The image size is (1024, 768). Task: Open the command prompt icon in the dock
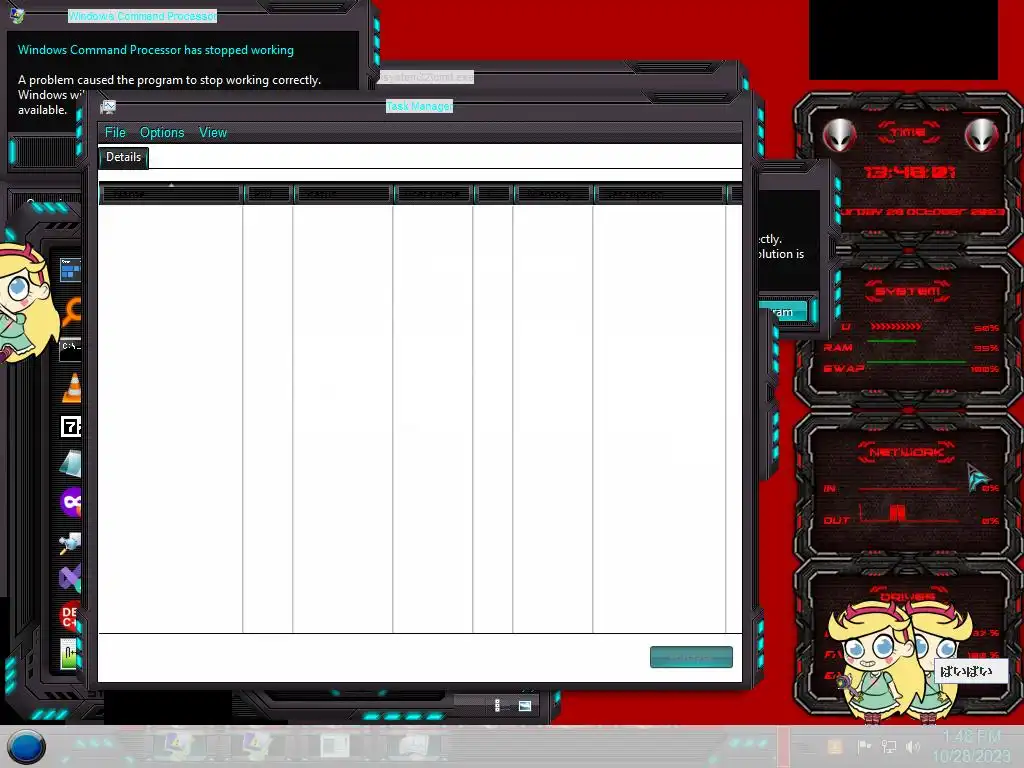pyautogui.click(x=70, y=349)
